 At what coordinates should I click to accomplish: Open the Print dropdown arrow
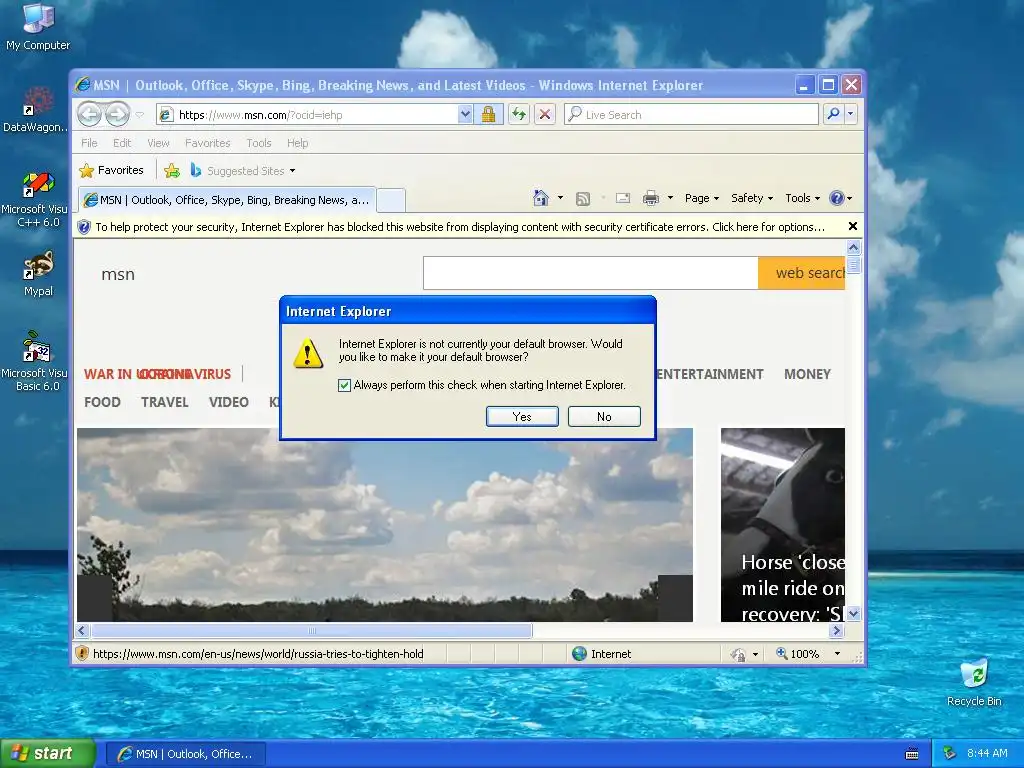click(x=670, y=198)
